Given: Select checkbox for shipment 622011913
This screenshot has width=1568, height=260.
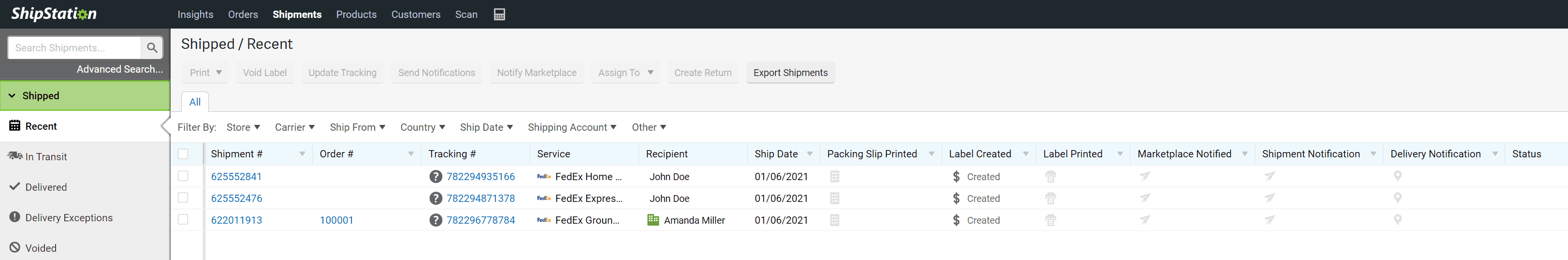Looking at the screenshot, I should [x=183, y=220].
